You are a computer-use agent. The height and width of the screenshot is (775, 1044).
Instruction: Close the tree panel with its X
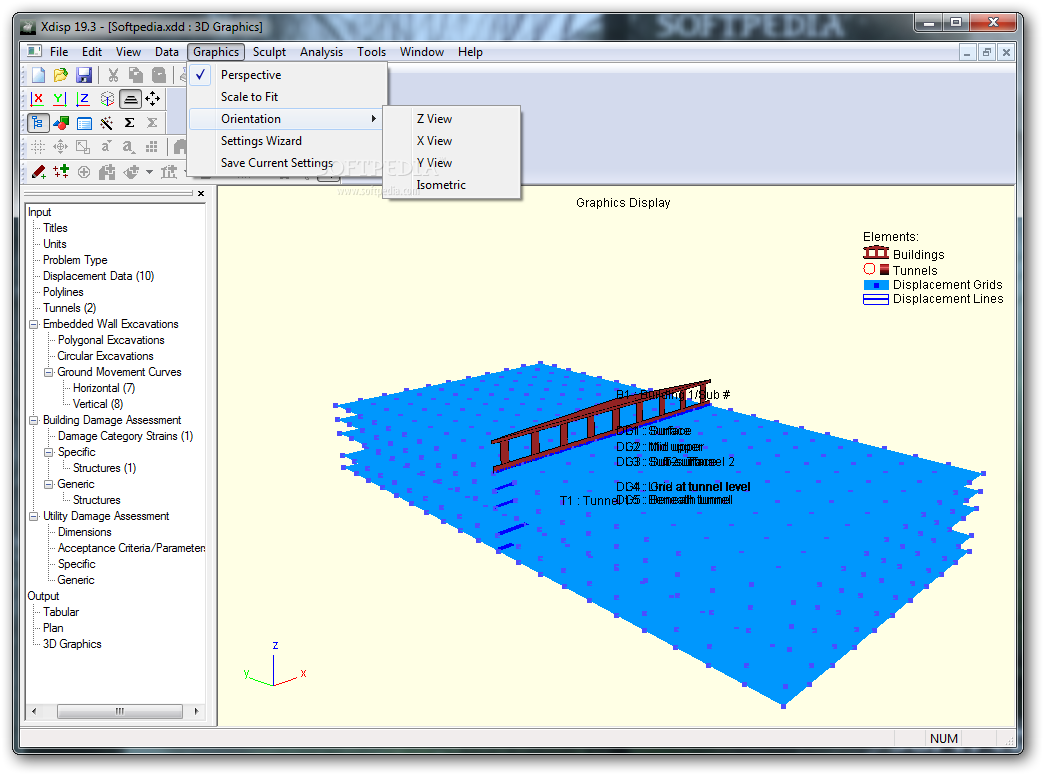[201, 193]
